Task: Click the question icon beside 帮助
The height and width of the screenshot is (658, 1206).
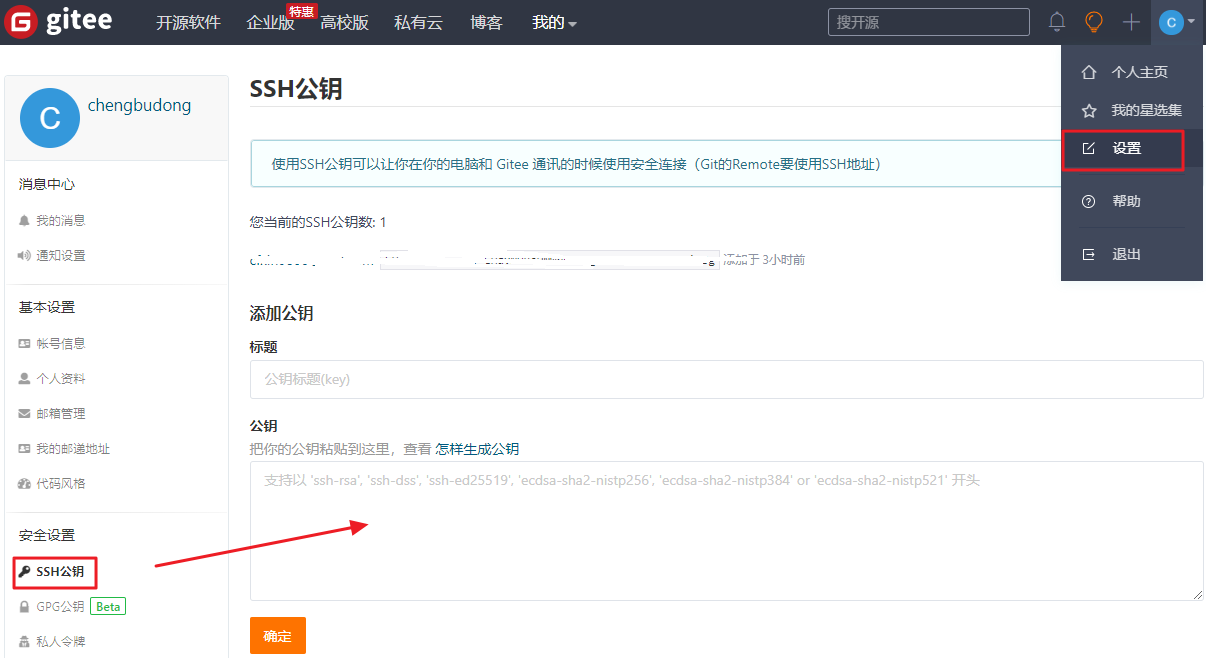Action: tap(1089, 201)
